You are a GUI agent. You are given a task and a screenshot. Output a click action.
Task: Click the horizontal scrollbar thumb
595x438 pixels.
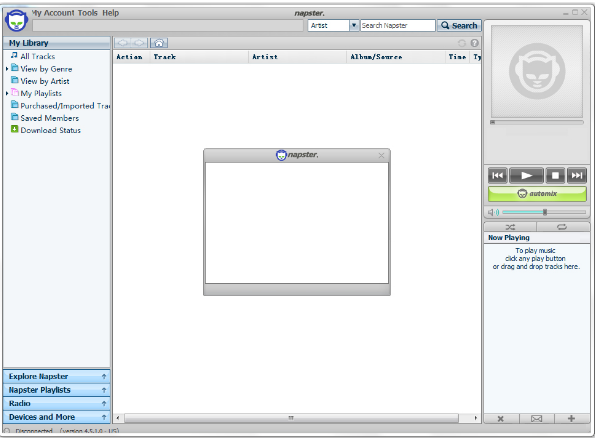point(291,418)
